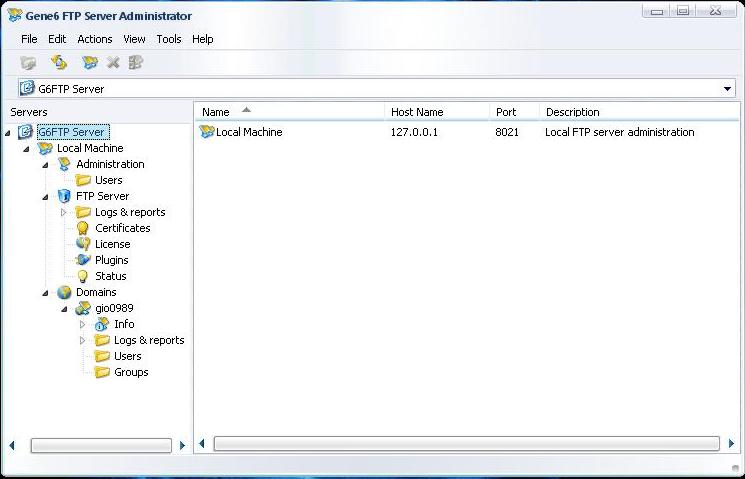Click left arrow of list panel scrollbar
745x479 pixels.
click(201, 444)
